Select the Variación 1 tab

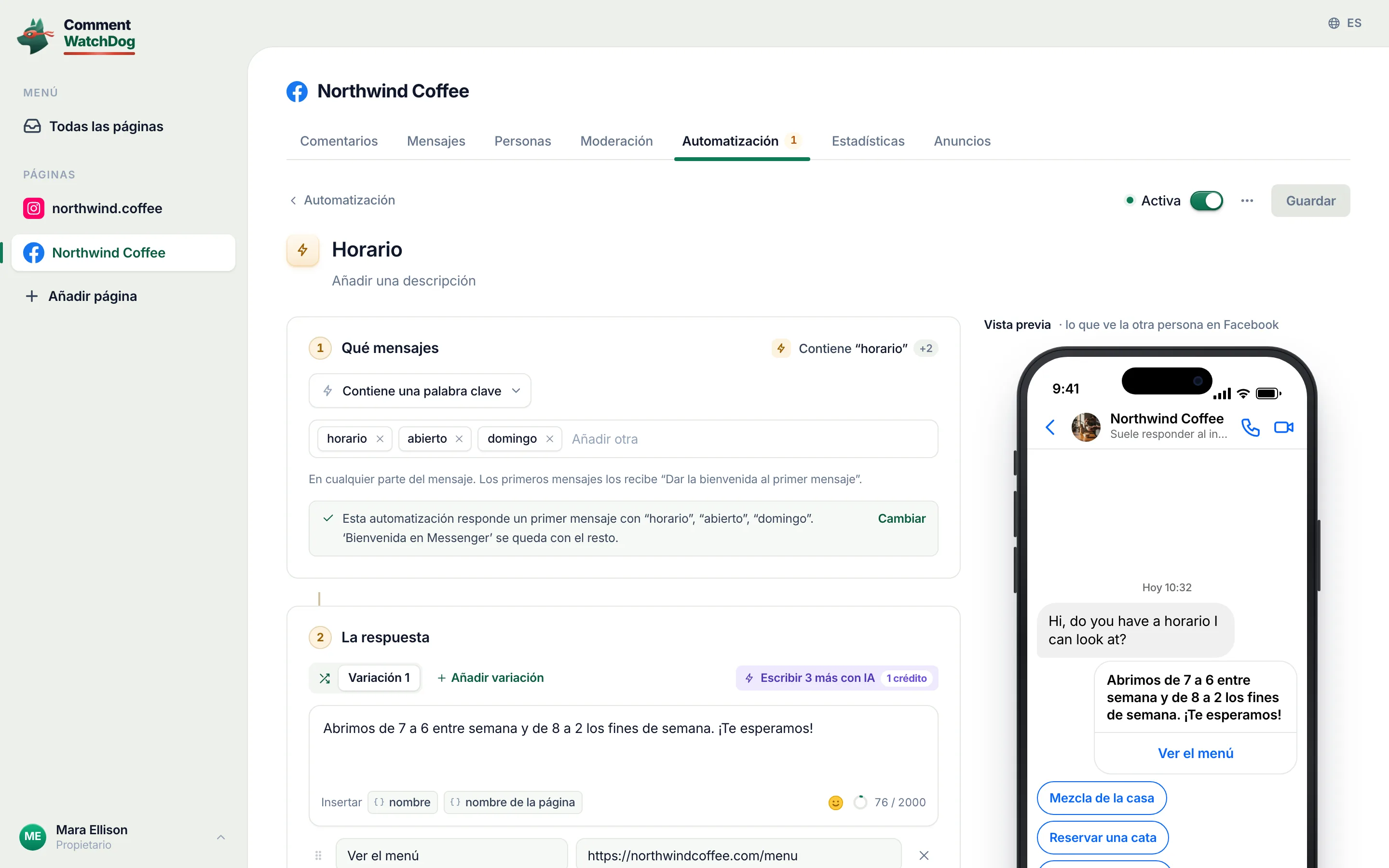click(379, 678)
